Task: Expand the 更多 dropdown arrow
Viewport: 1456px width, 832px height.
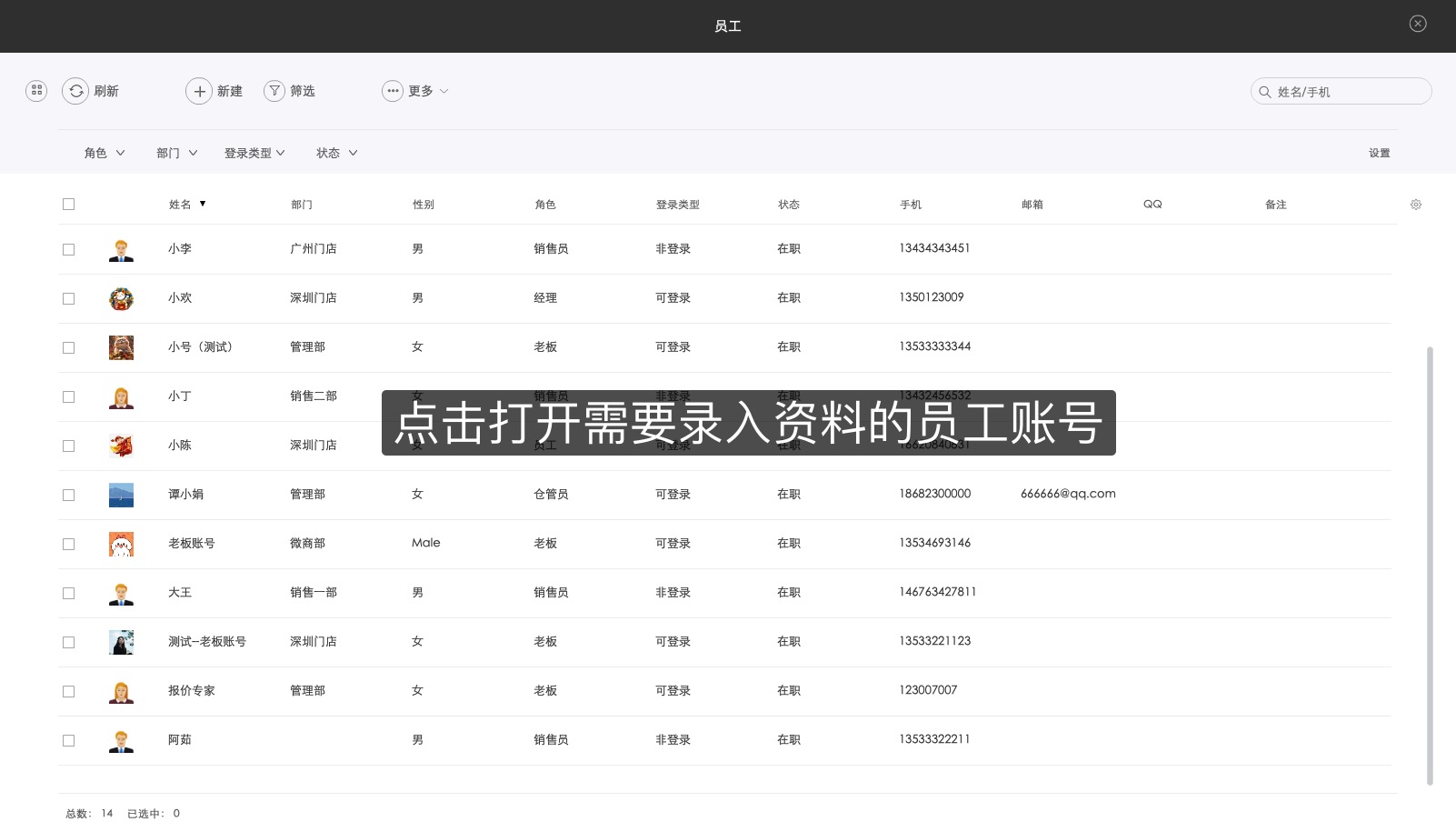Action: point(444,91)
